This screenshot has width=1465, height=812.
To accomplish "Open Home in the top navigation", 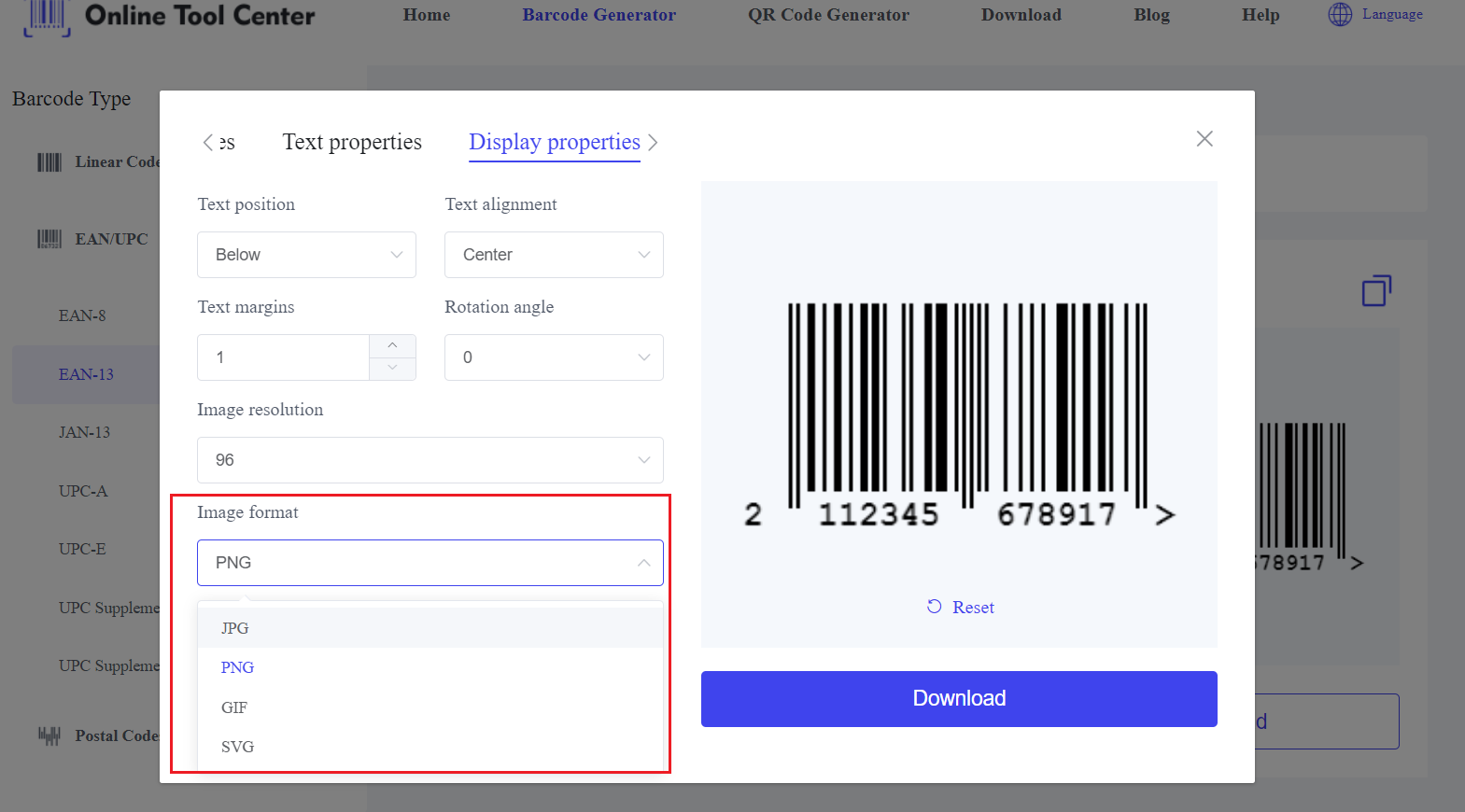I will pyautogui.click(x=427, y=15).
